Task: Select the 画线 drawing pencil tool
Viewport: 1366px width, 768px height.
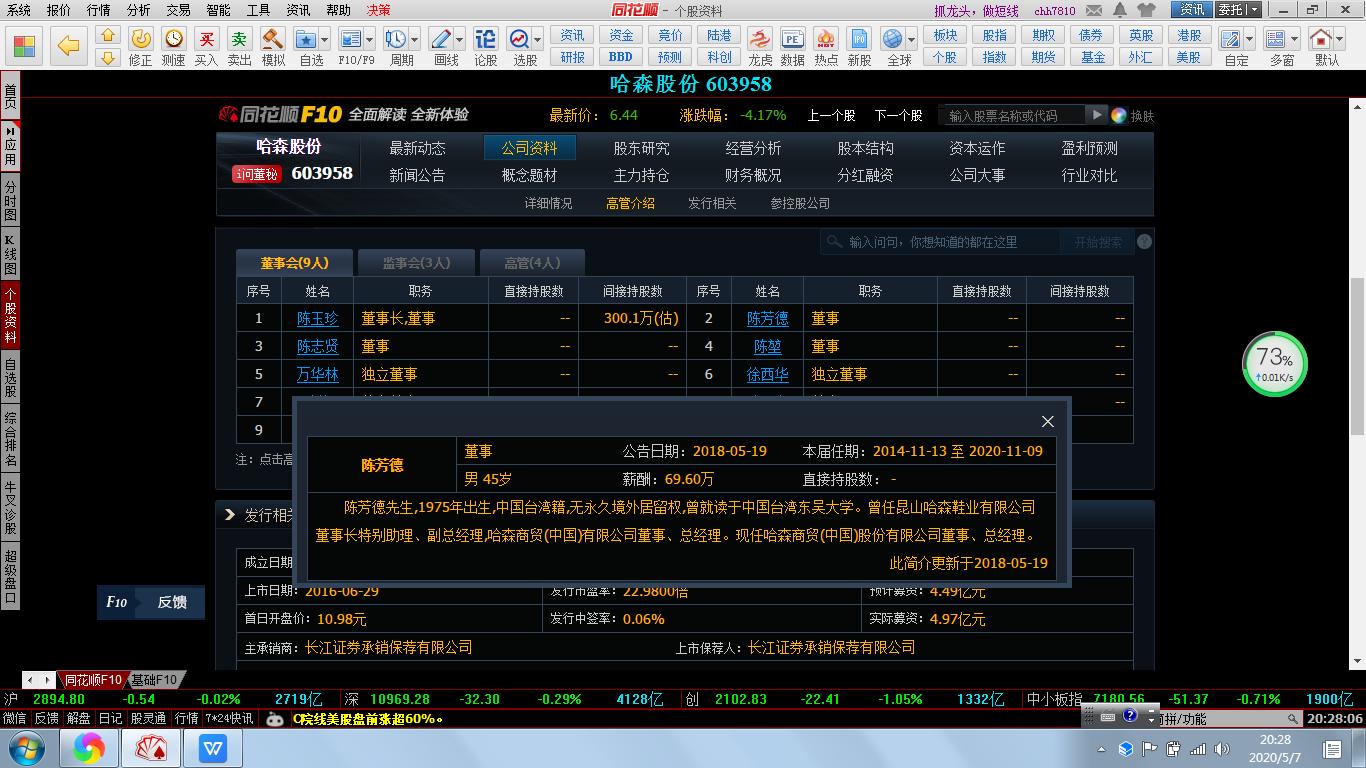Action: click(441, 40)
